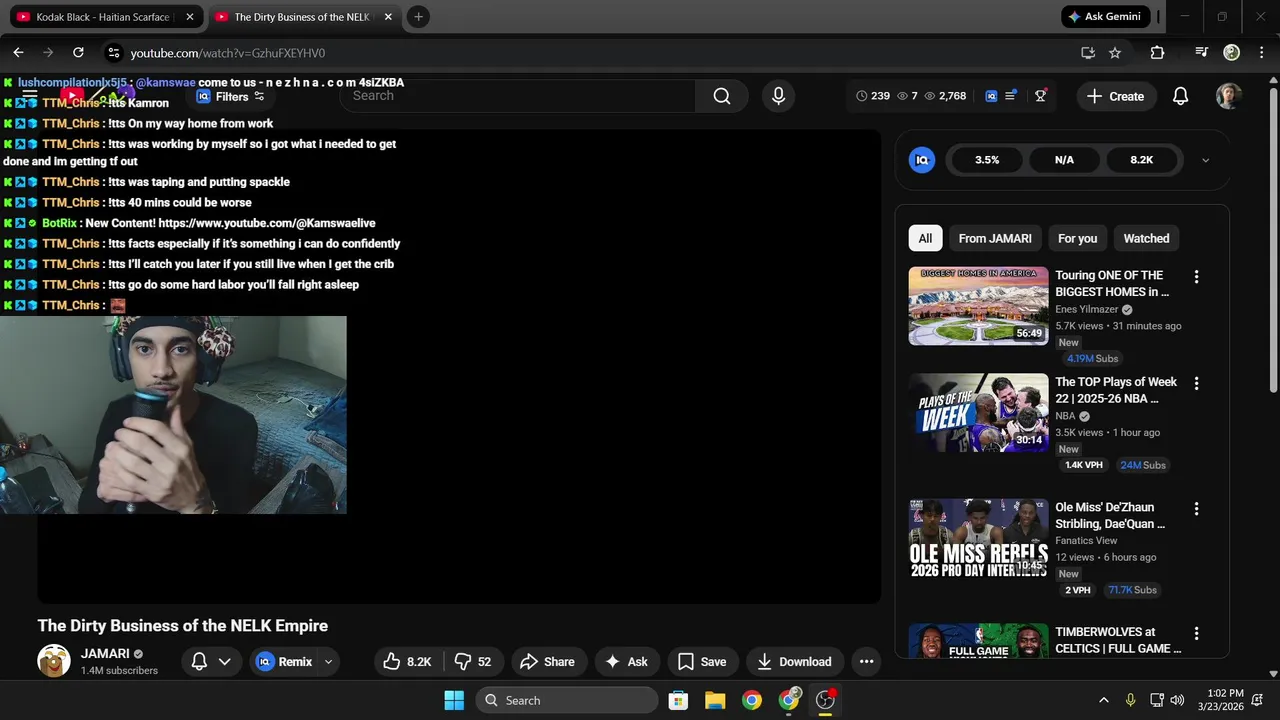Bookmark this page with the star icon

1115,53
